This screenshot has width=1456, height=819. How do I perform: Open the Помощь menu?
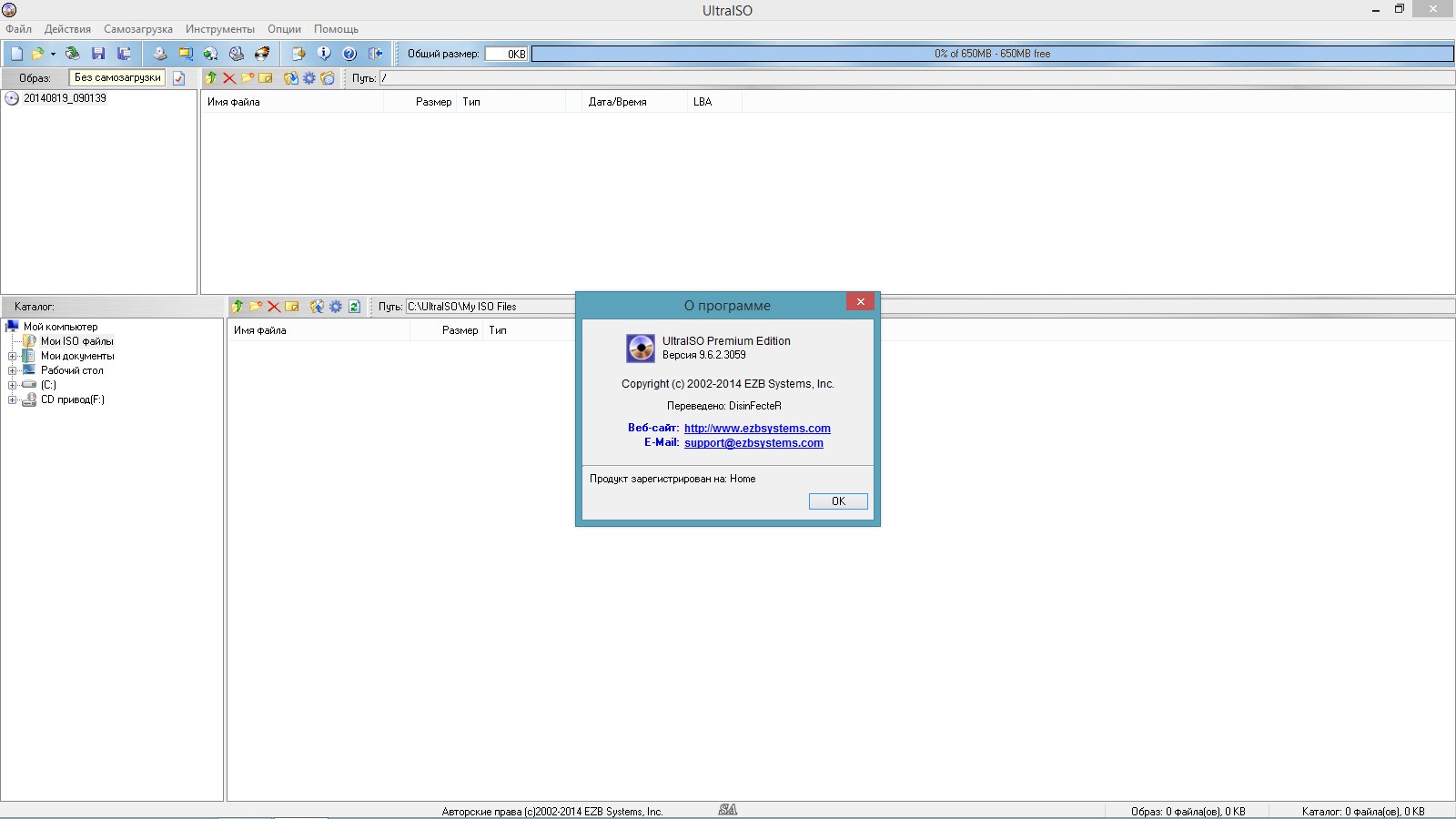[336, 29]
